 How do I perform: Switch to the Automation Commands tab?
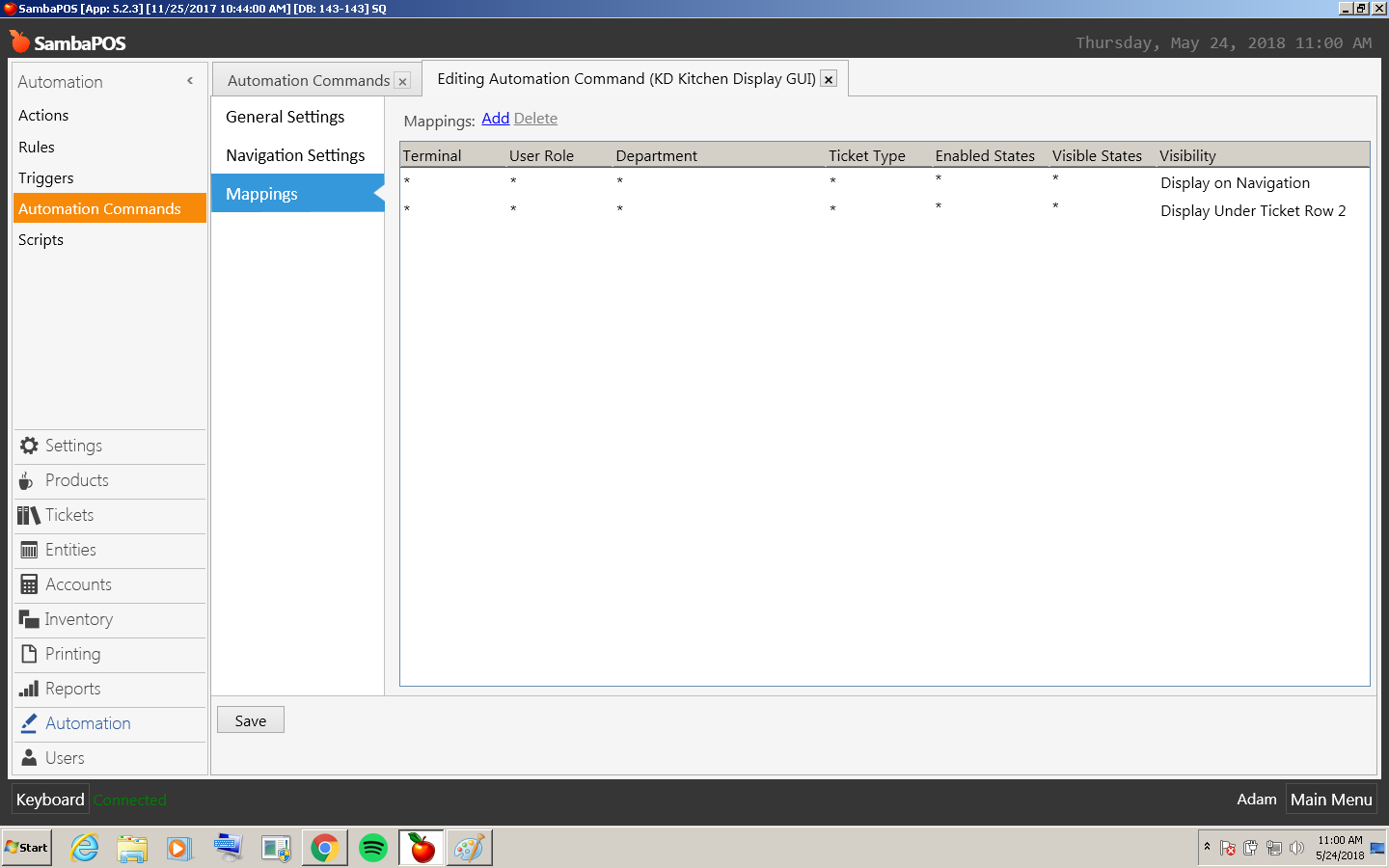(x=309, y=81)
